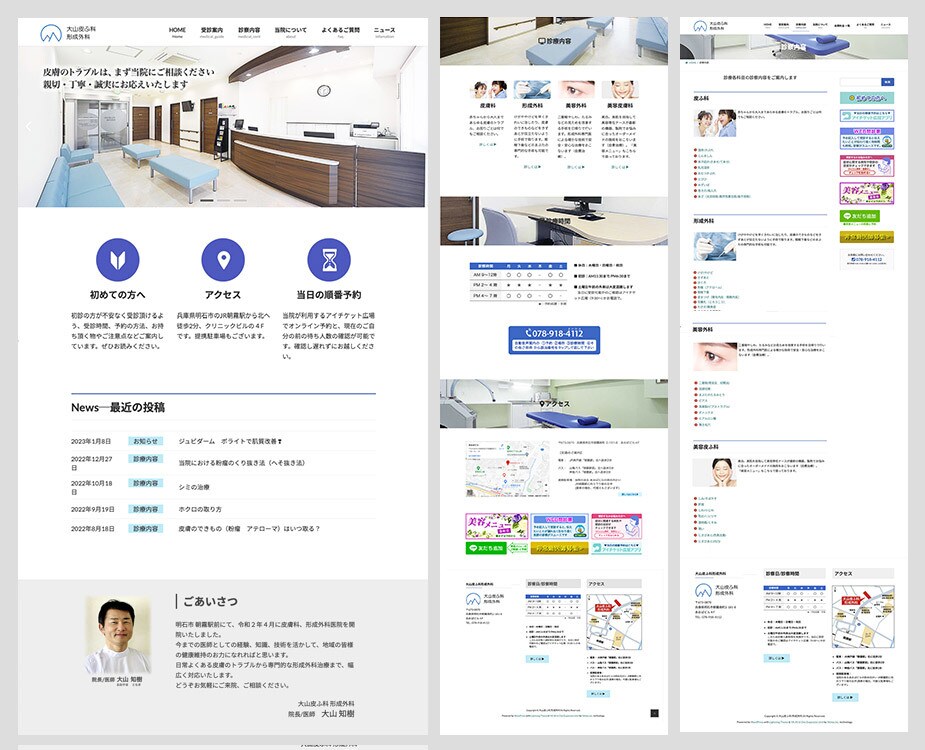Click the gold banner in the middle page
The height and width of the screenshot is (750, 925).
coord(560,548)
